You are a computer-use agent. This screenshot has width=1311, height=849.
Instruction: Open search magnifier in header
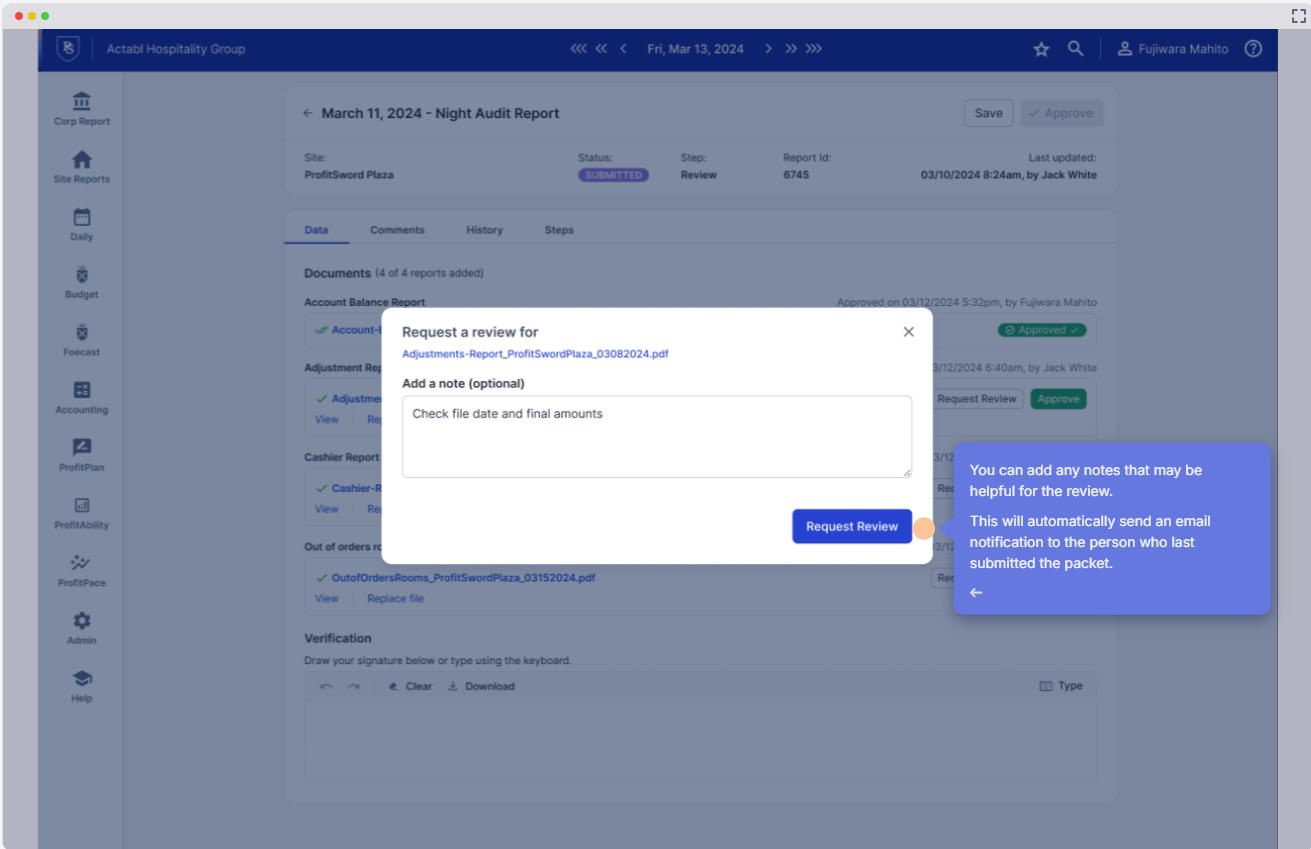point(1075,48)
